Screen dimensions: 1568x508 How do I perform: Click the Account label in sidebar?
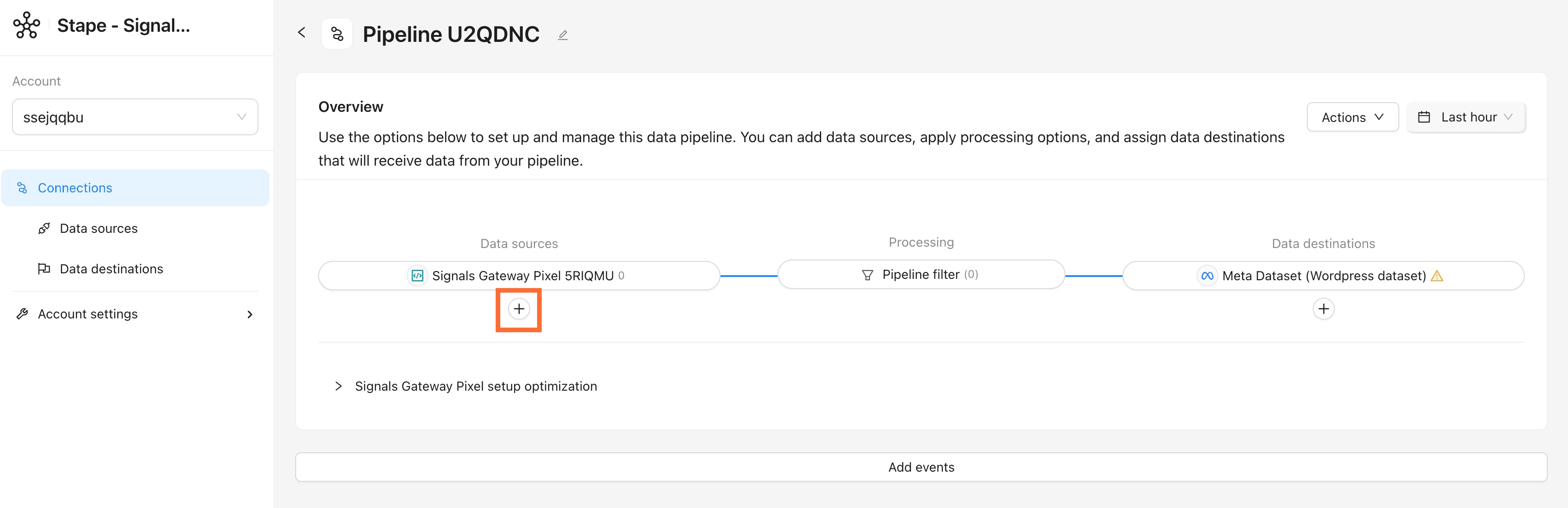pyautogui.click(x=36, y=81)
